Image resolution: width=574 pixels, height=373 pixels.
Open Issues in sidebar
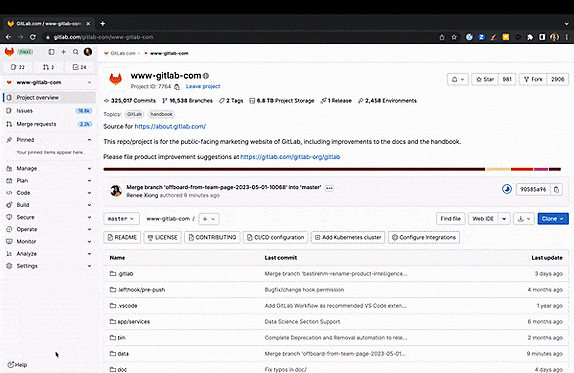pyautogui.click(x=49, y=111)
